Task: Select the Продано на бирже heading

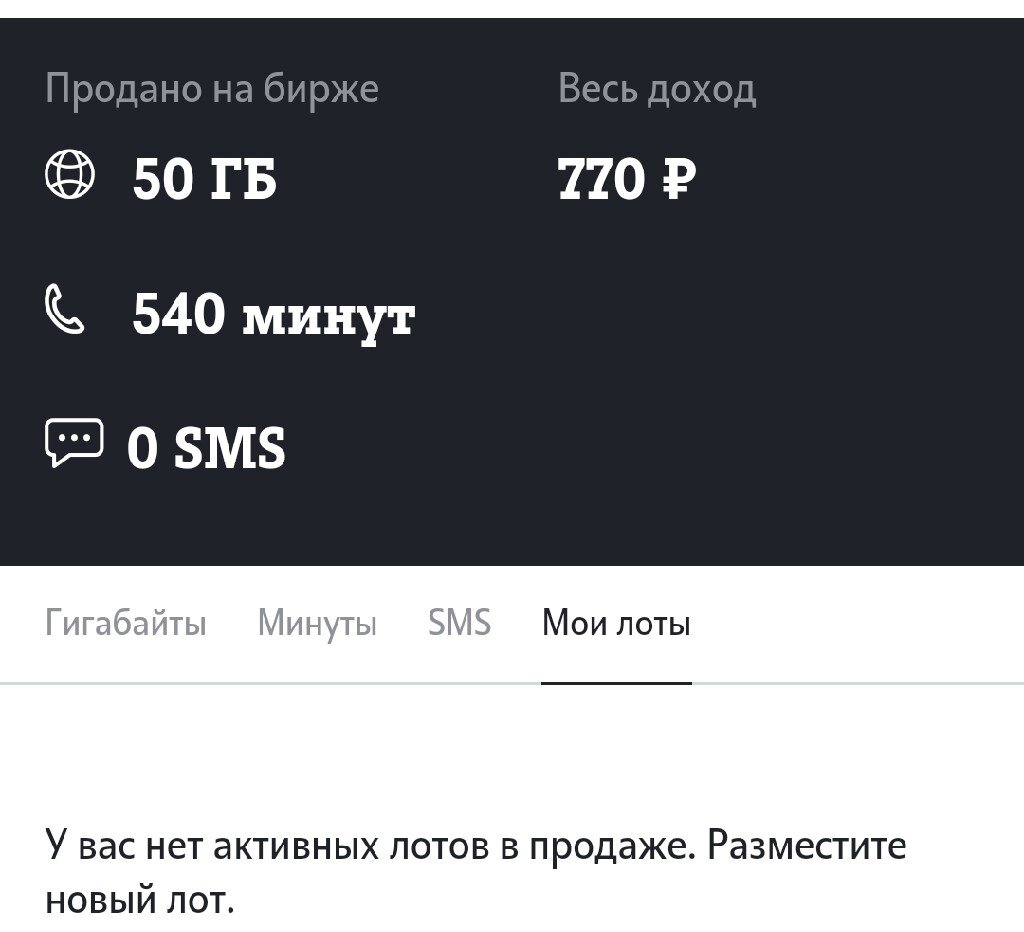Action: click(214, 88)
